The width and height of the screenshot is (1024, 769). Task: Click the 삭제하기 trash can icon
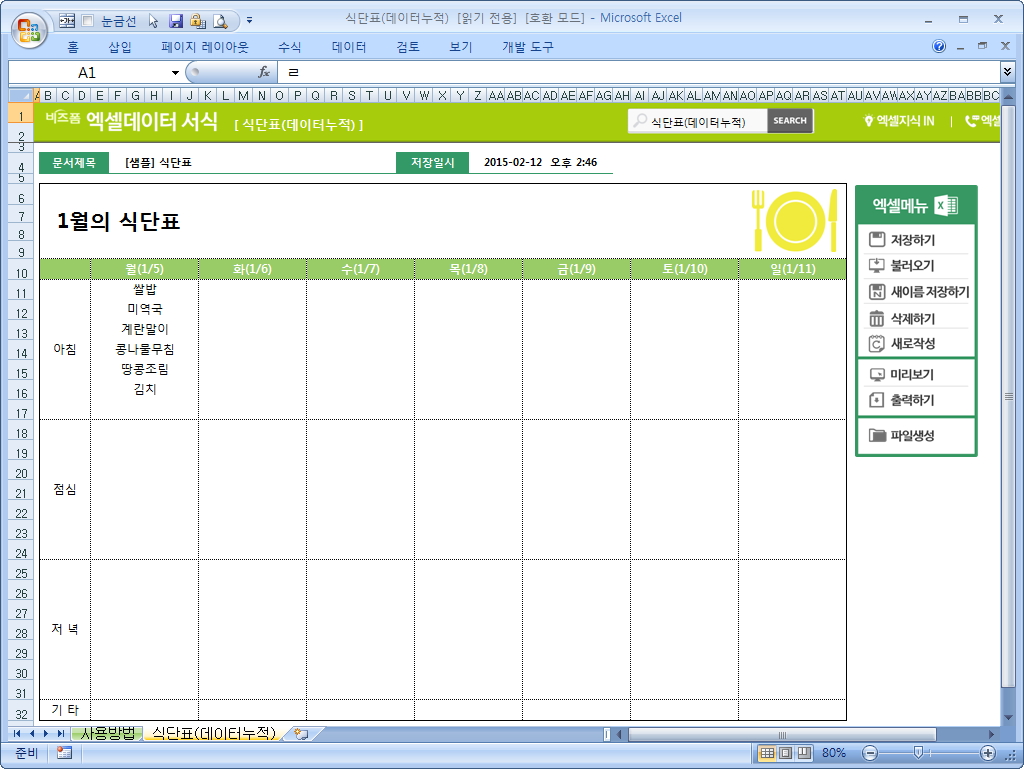tap(877, 318)
